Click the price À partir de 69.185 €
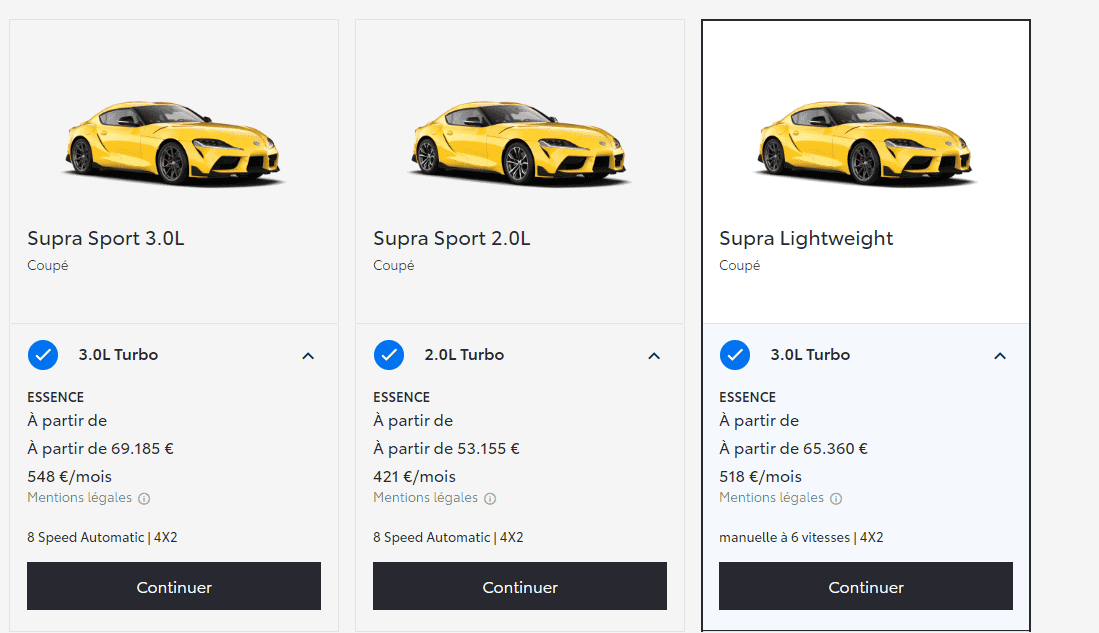 100,449
